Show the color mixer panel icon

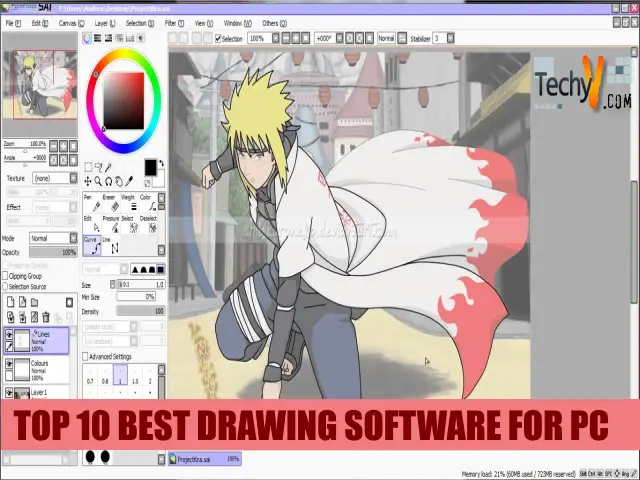pos(119,38)
